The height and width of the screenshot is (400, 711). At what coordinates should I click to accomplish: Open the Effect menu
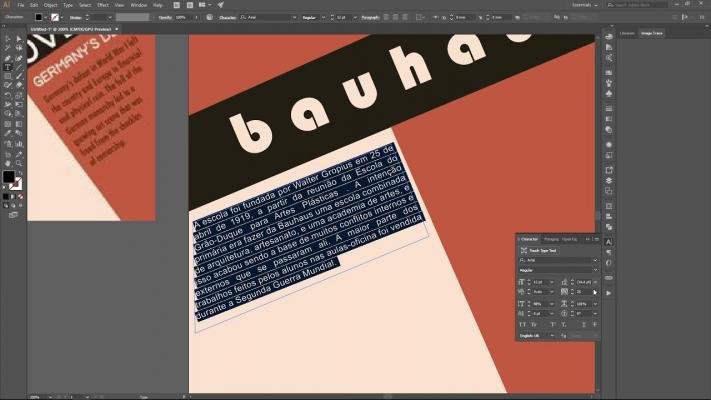[103, 5]
